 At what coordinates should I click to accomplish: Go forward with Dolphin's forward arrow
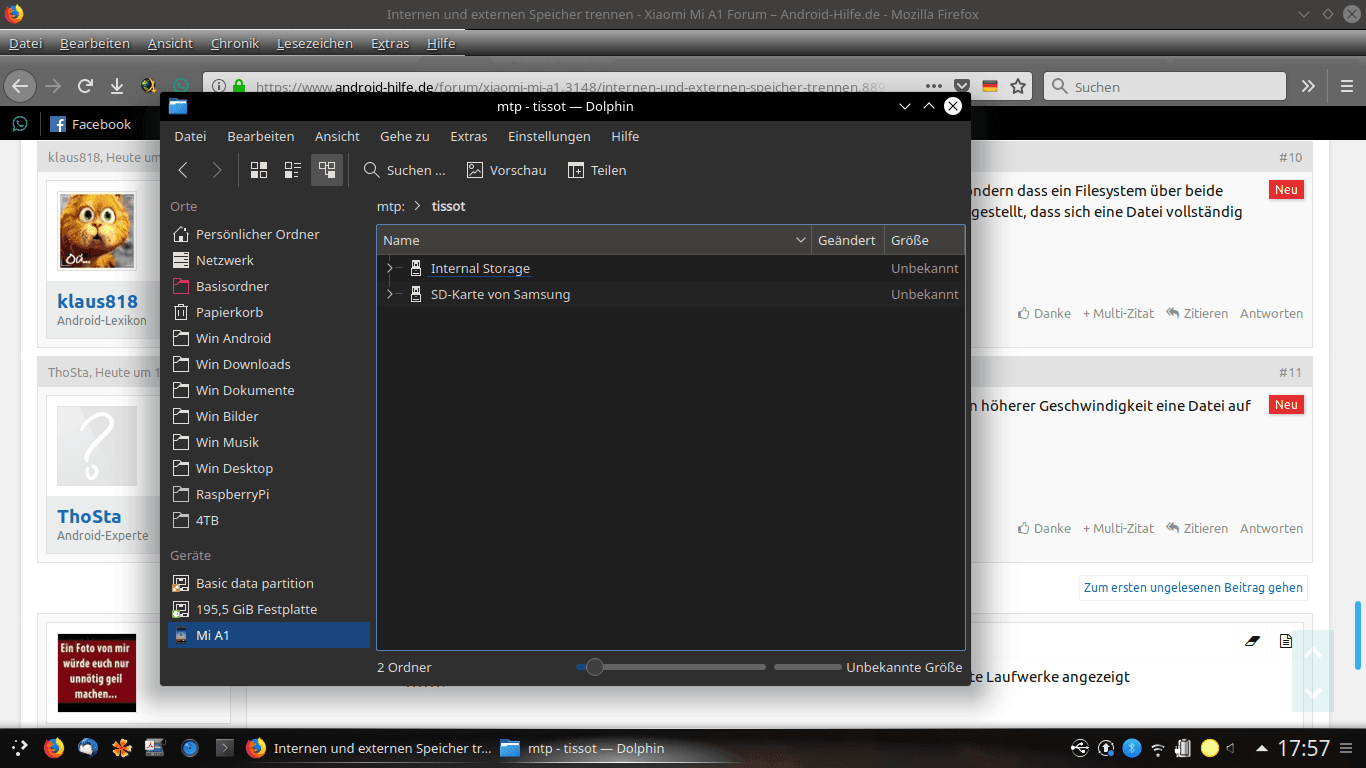pyautogui.click(x=216, y=170)
